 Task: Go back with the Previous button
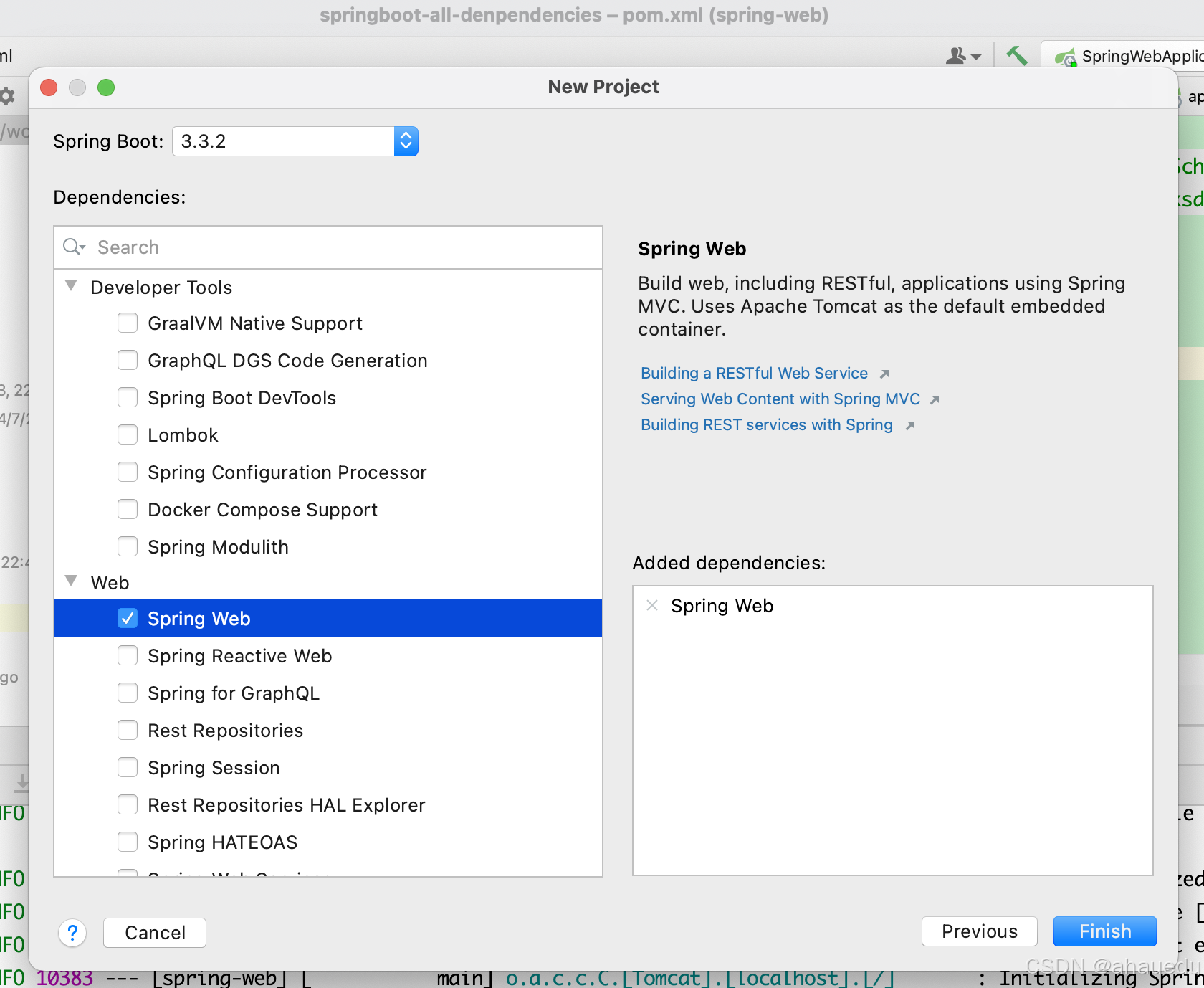(980, 931)
